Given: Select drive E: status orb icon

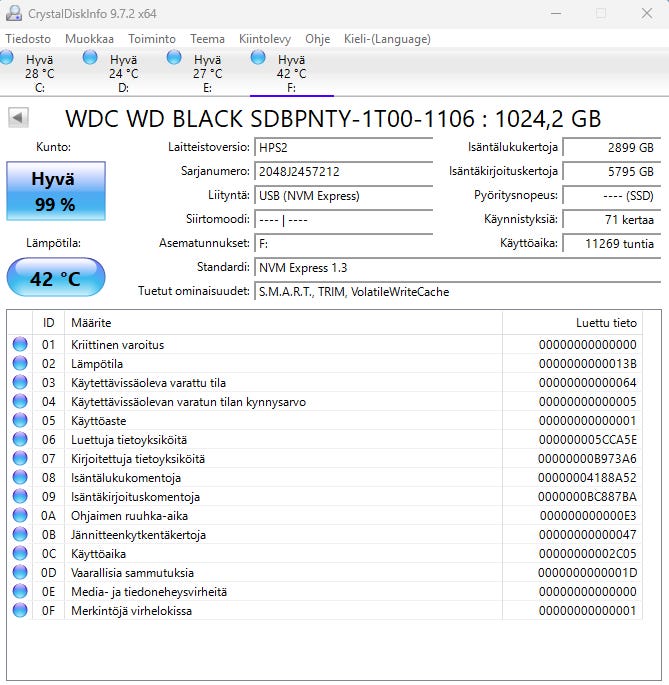Looking at the screenshot, I should 175,58.
